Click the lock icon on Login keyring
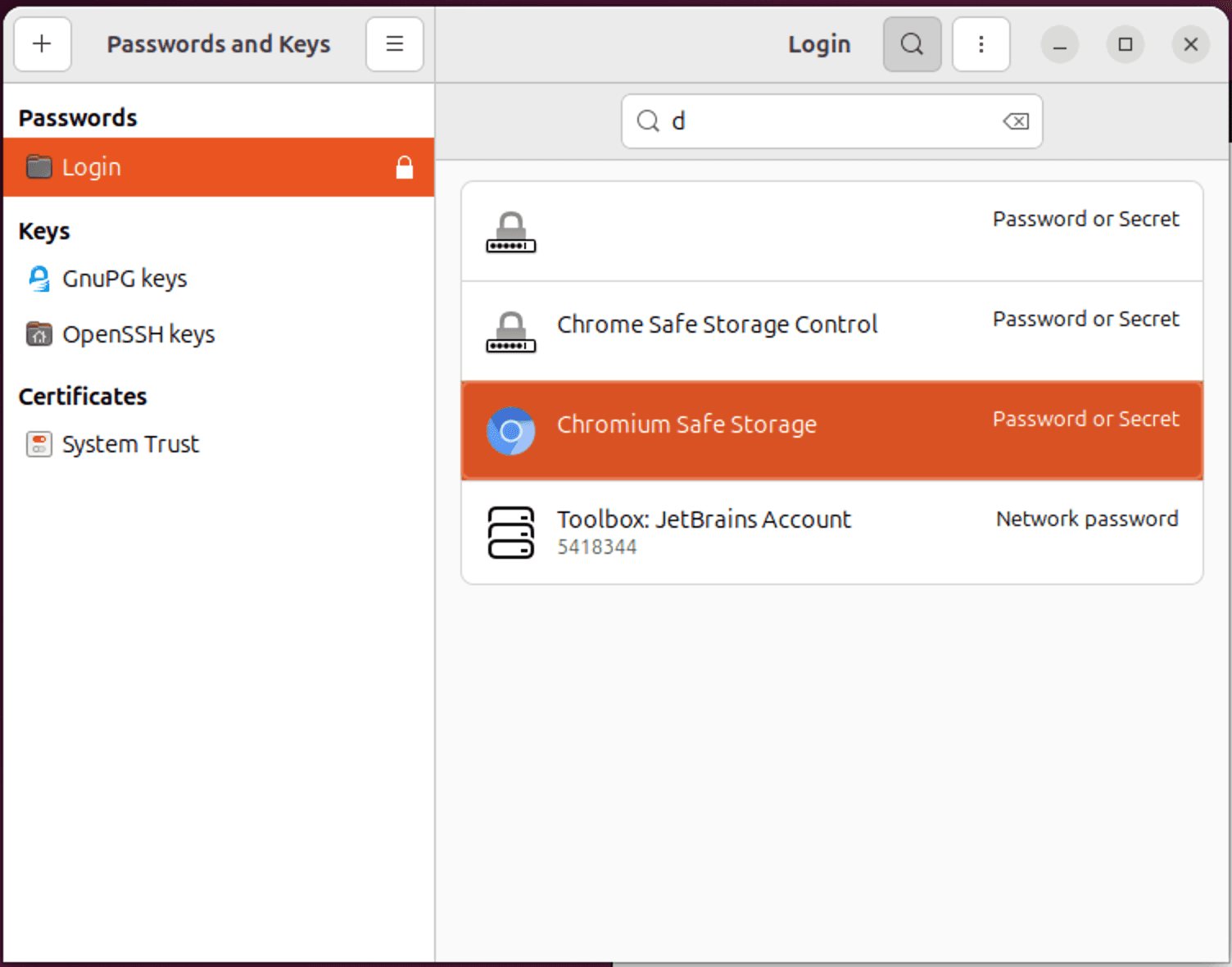Image resolution: width=1232 pixels, height=967 pixels. [404, 167]
